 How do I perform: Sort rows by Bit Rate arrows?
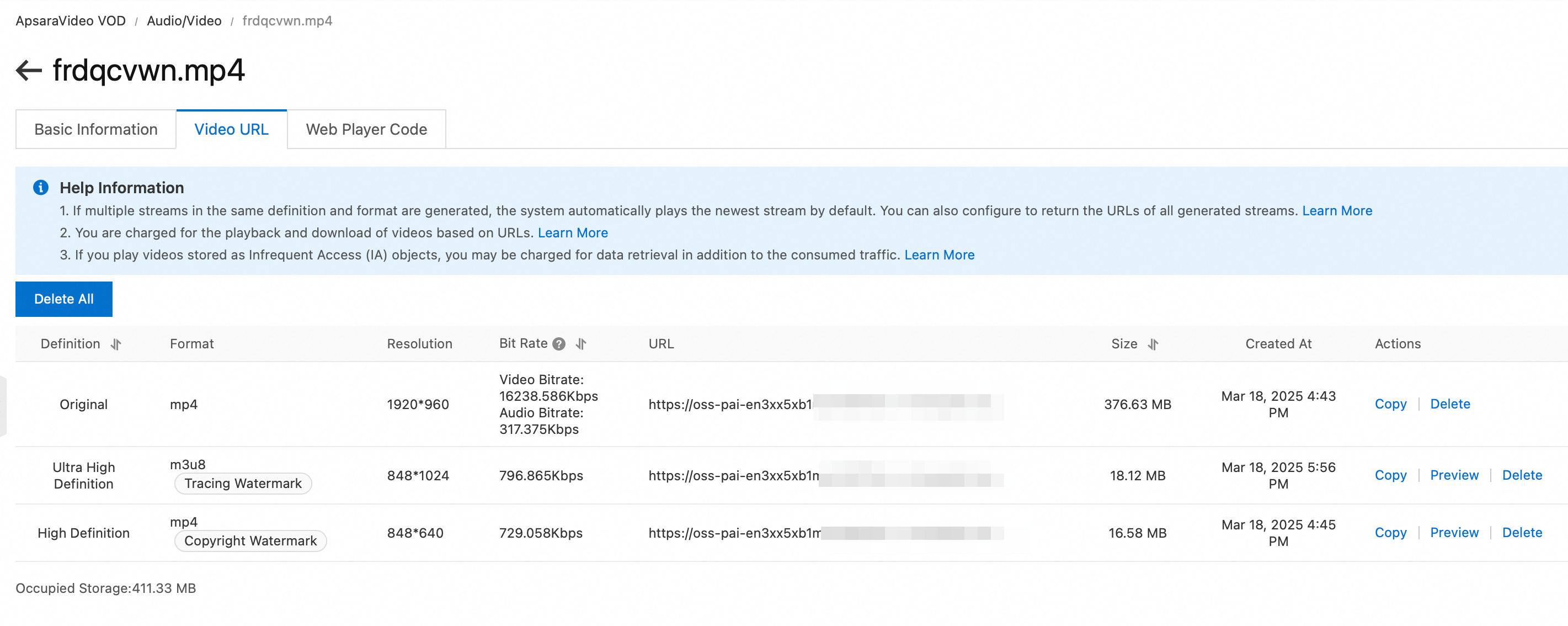(x=581, y=344)
